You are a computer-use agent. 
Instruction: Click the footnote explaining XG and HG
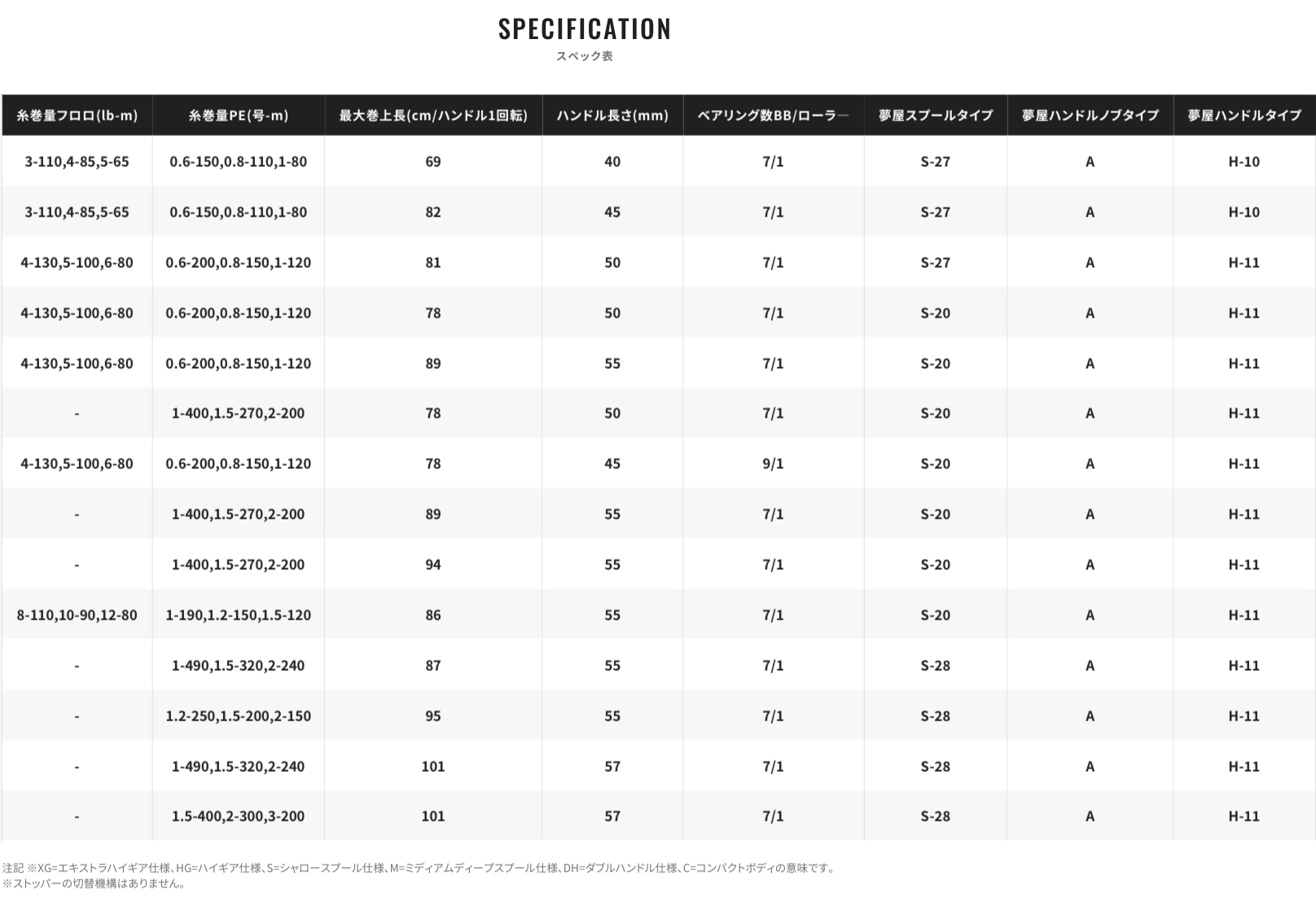coord(419,868)
